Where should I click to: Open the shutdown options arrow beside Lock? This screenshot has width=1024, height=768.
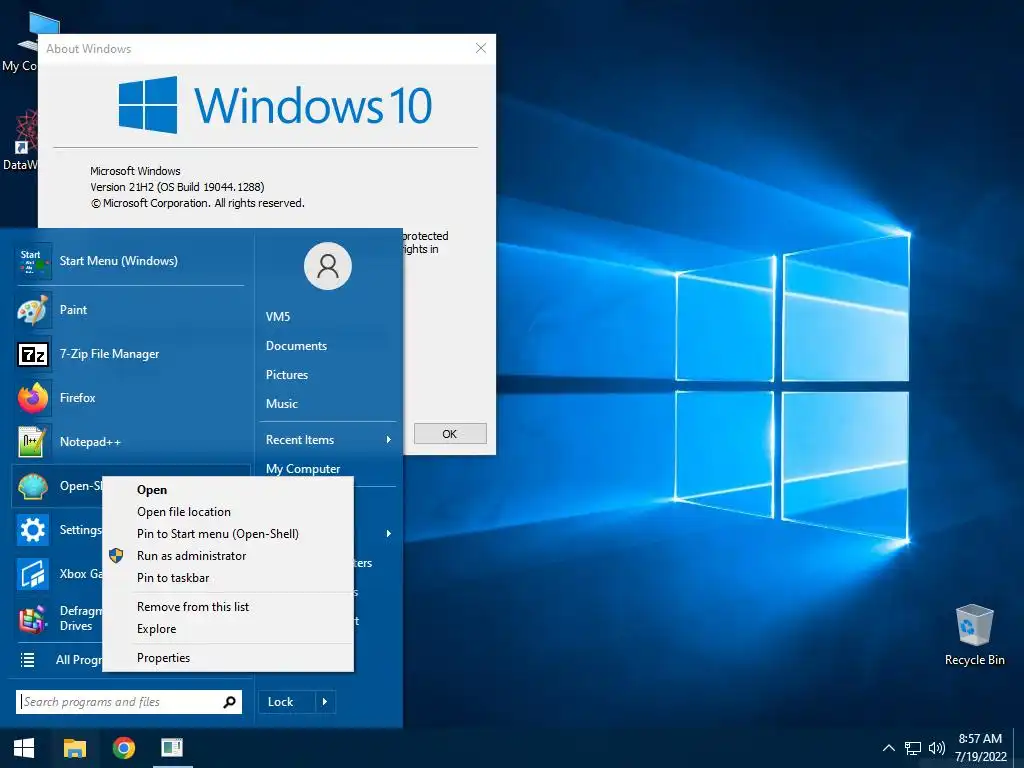click(x=325, y=702)
